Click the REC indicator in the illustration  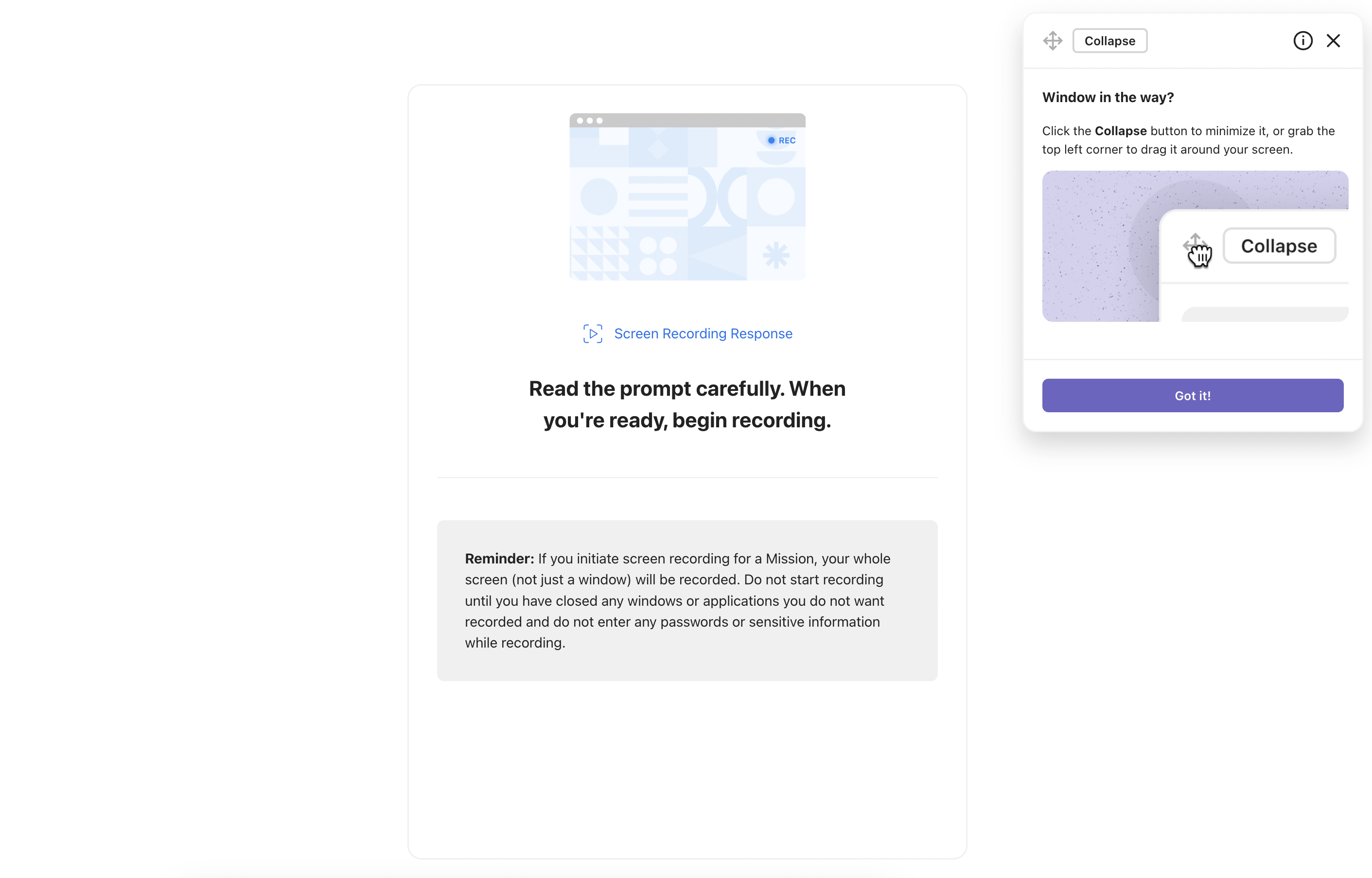(781, 140)
